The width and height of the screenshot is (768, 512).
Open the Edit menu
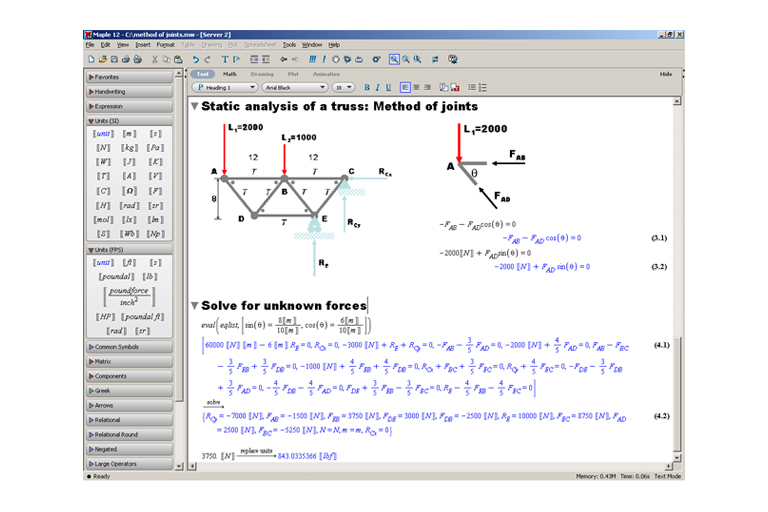pyautogui.click(x=105, y=45)
